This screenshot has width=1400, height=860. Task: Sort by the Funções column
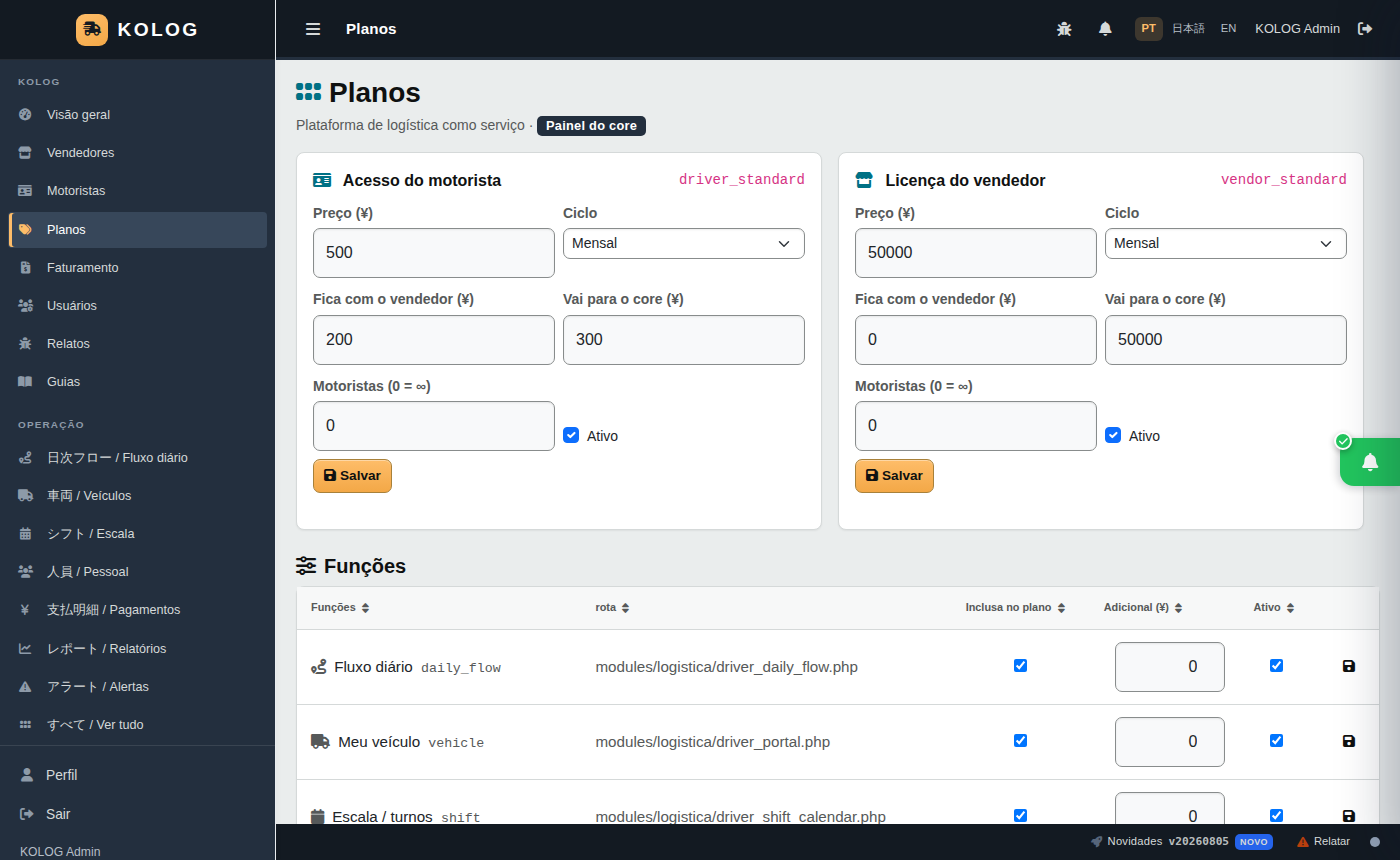[x=340, y=608]
